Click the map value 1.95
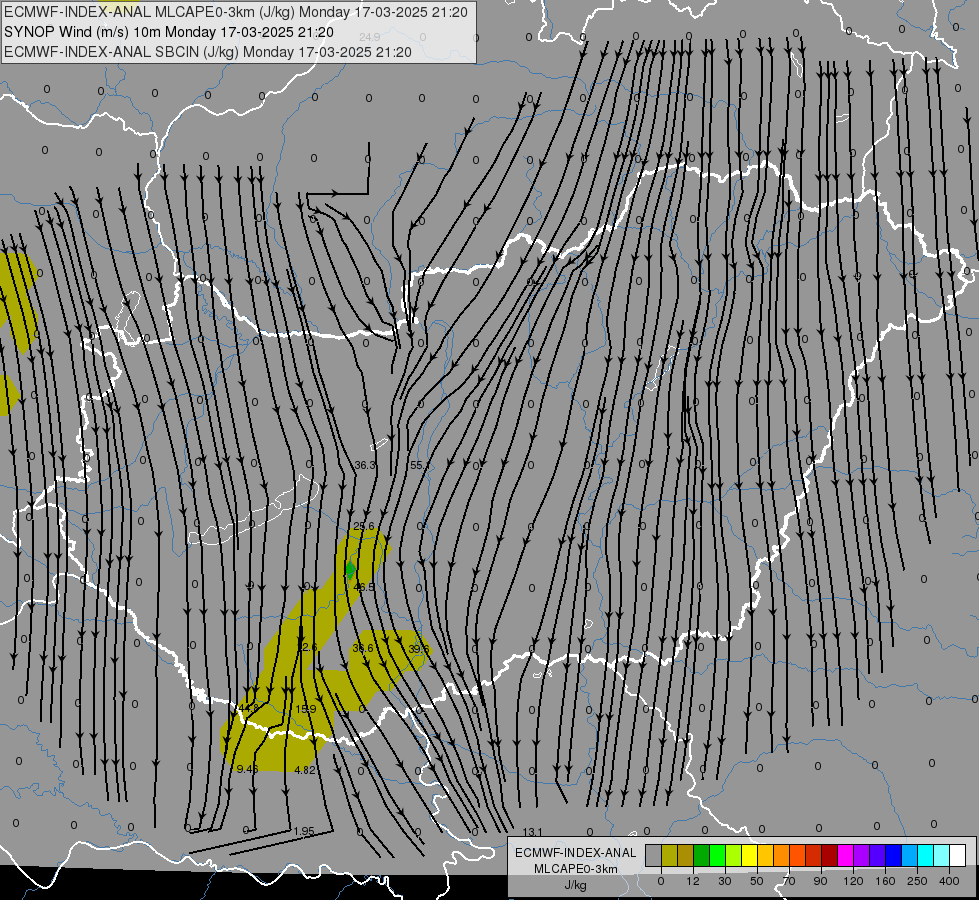The height and width of the screenshot is (900, 979). pyautogui.click(x=304, y=831)
